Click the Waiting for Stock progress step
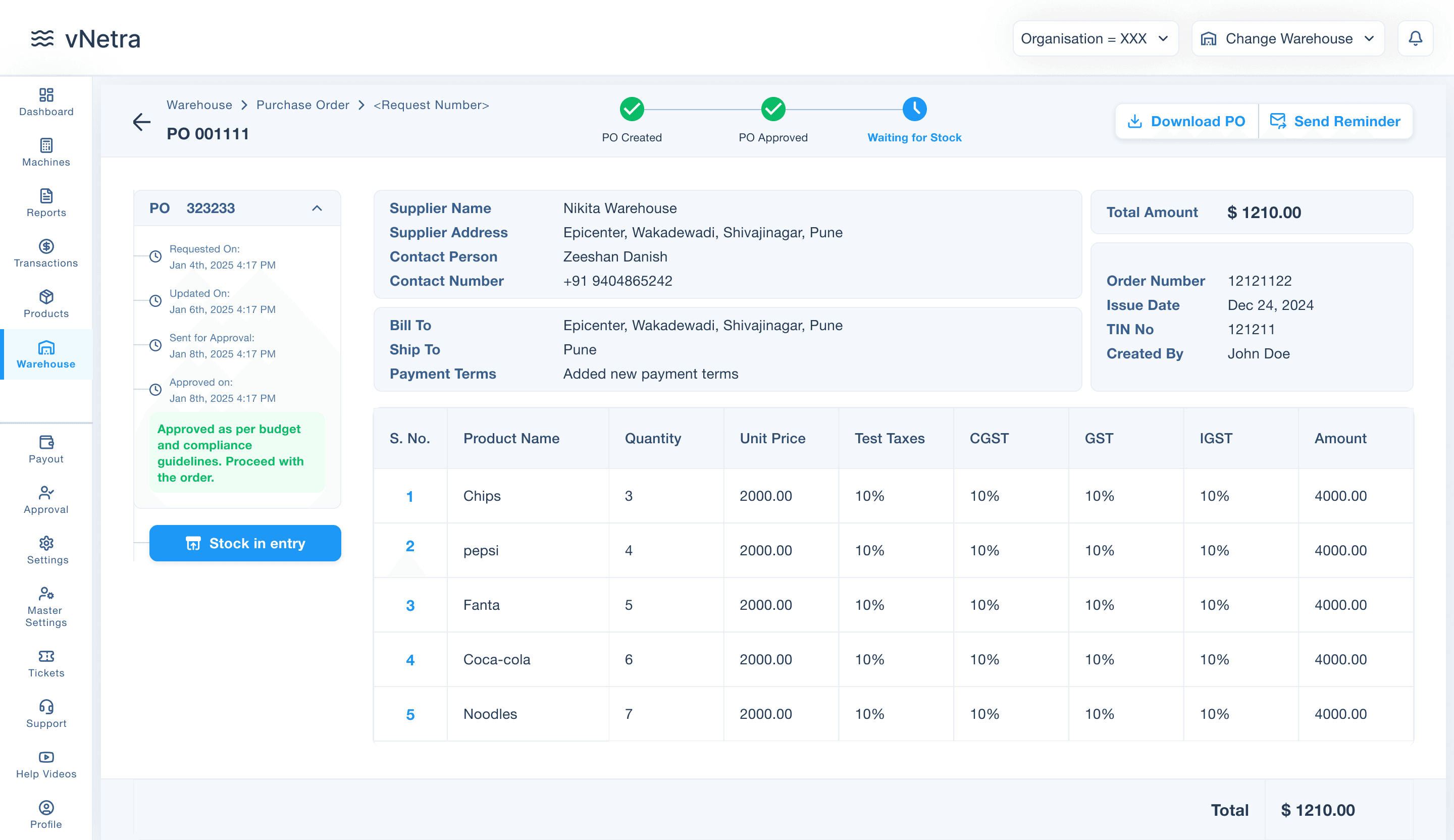Screen dimensions: 1454x840 (914, 110)
